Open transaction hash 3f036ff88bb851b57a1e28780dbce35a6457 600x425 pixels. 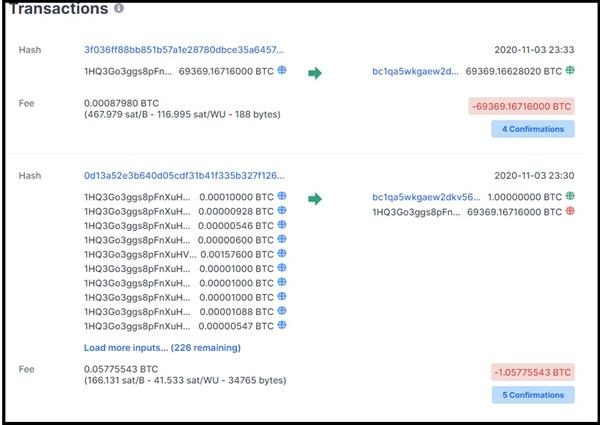(x=184, y=50)
